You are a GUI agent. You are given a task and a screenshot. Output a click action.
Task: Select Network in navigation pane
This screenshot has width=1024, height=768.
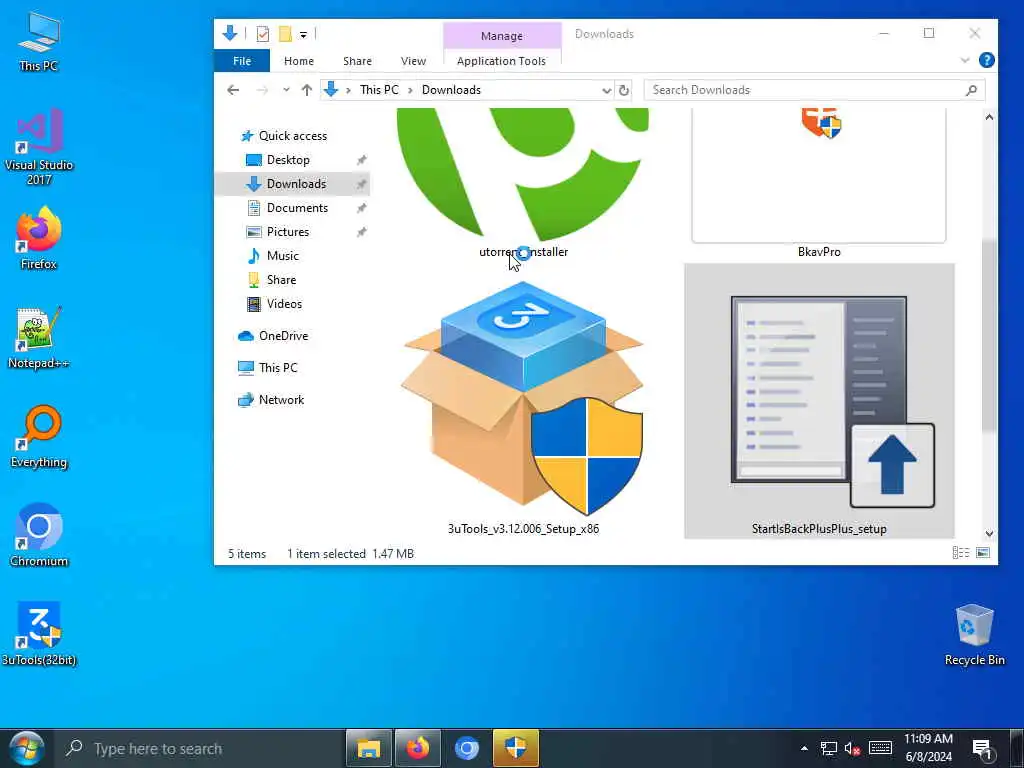(x=281, y=400)
